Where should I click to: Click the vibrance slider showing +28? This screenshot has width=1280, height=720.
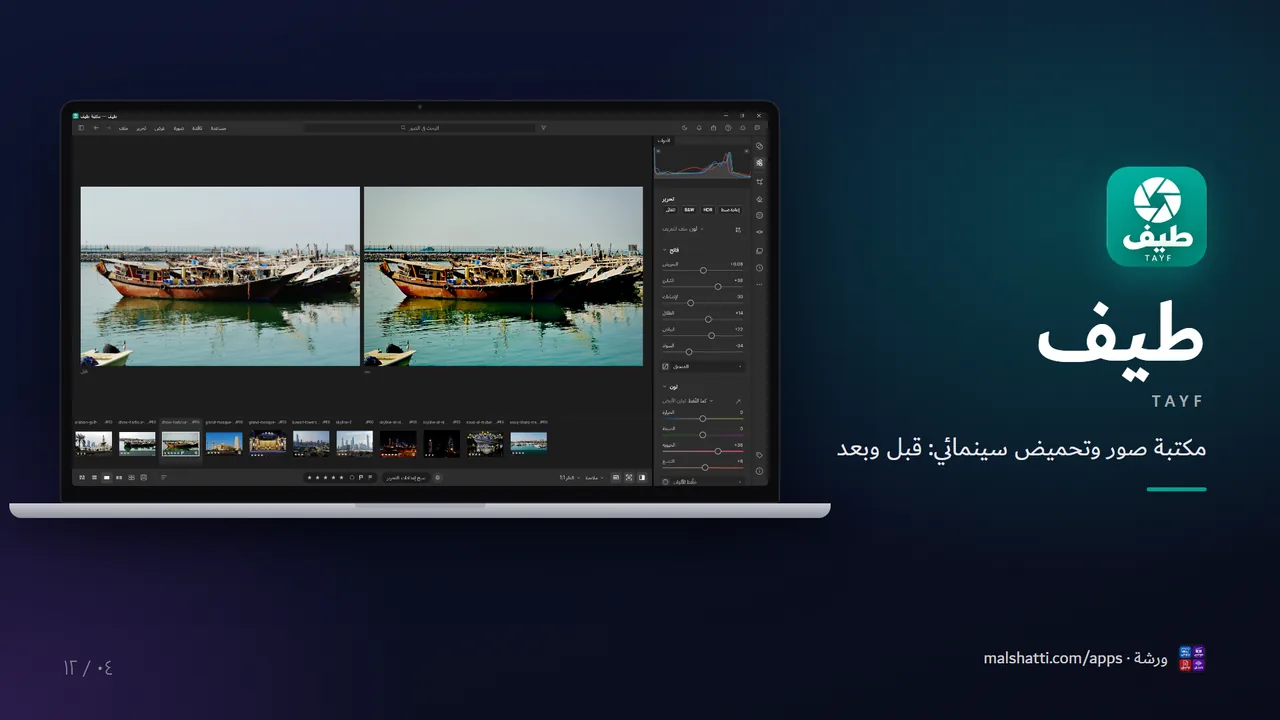(717, 451)
